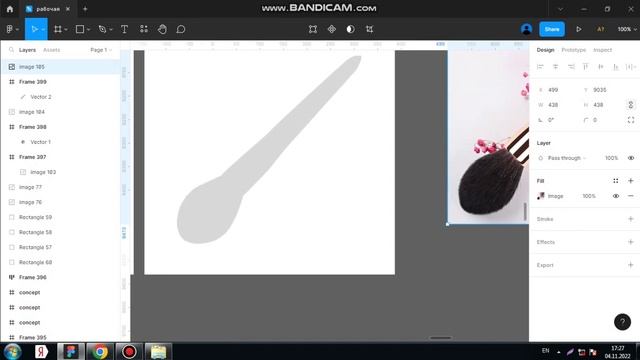The width and height of the screenshot is (640, 360).
Task: Click the width field W 438
Action: (557, 105)
